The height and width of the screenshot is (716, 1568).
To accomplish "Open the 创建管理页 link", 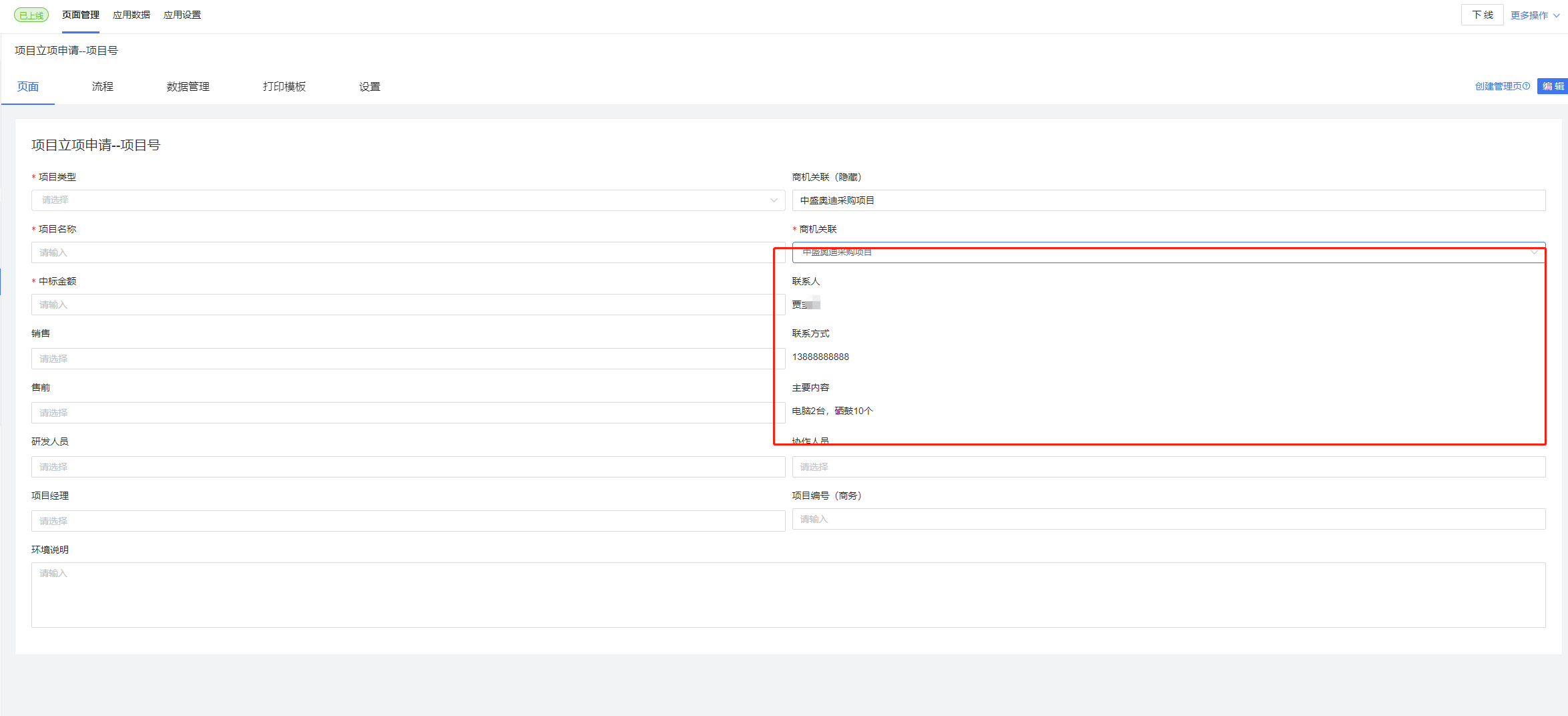I will (x=1498, y=86).
